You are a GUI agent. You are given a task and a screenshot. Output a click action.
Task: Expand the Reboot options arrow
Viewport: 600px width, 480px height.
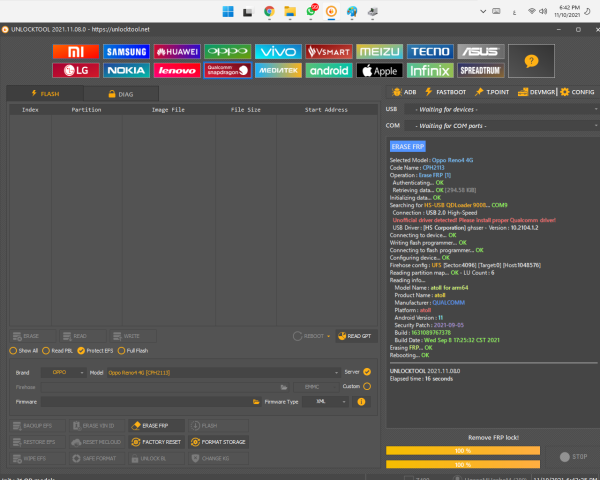[328, 336]
